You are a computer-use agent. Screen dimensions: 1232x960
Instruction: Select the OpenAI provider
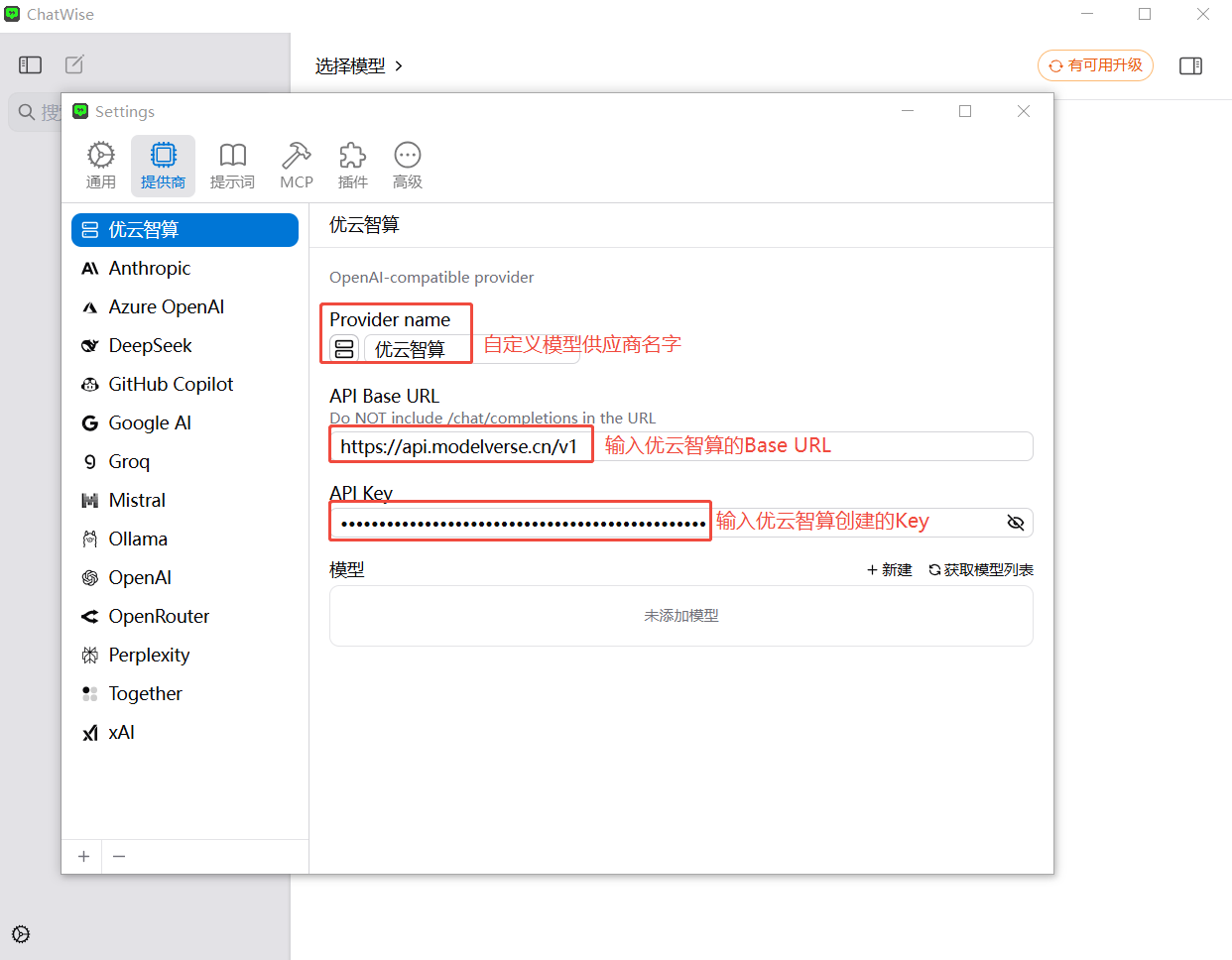tap(185, 578)
